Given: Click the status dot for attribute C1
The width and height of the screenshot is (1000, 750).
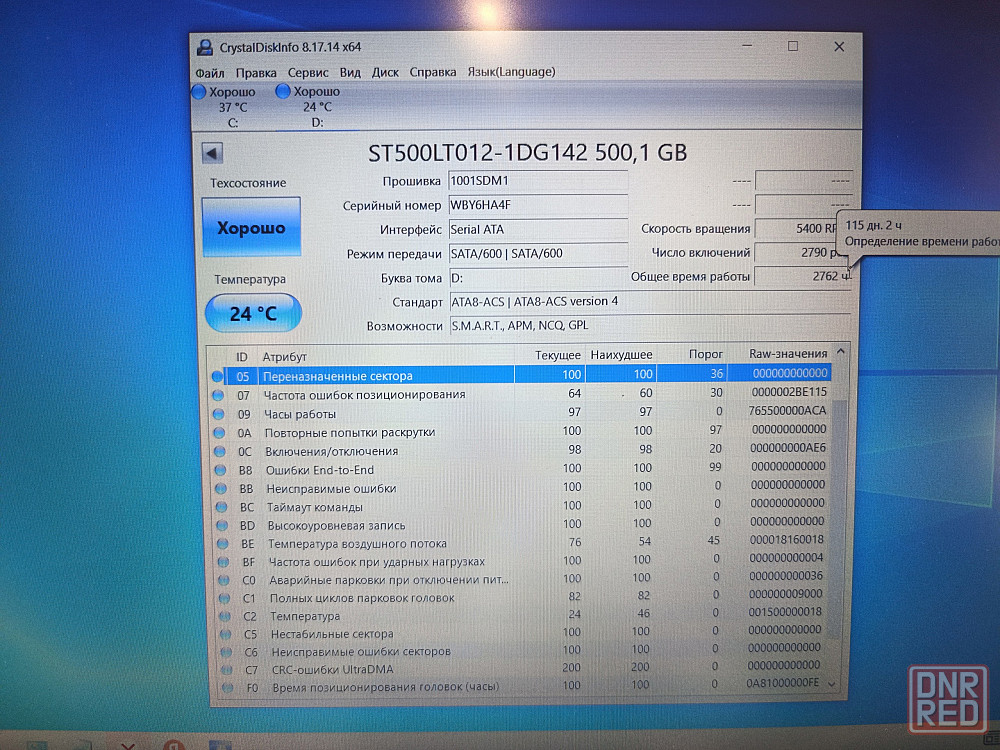Looking at the screenshot, I should coord(224,598).
